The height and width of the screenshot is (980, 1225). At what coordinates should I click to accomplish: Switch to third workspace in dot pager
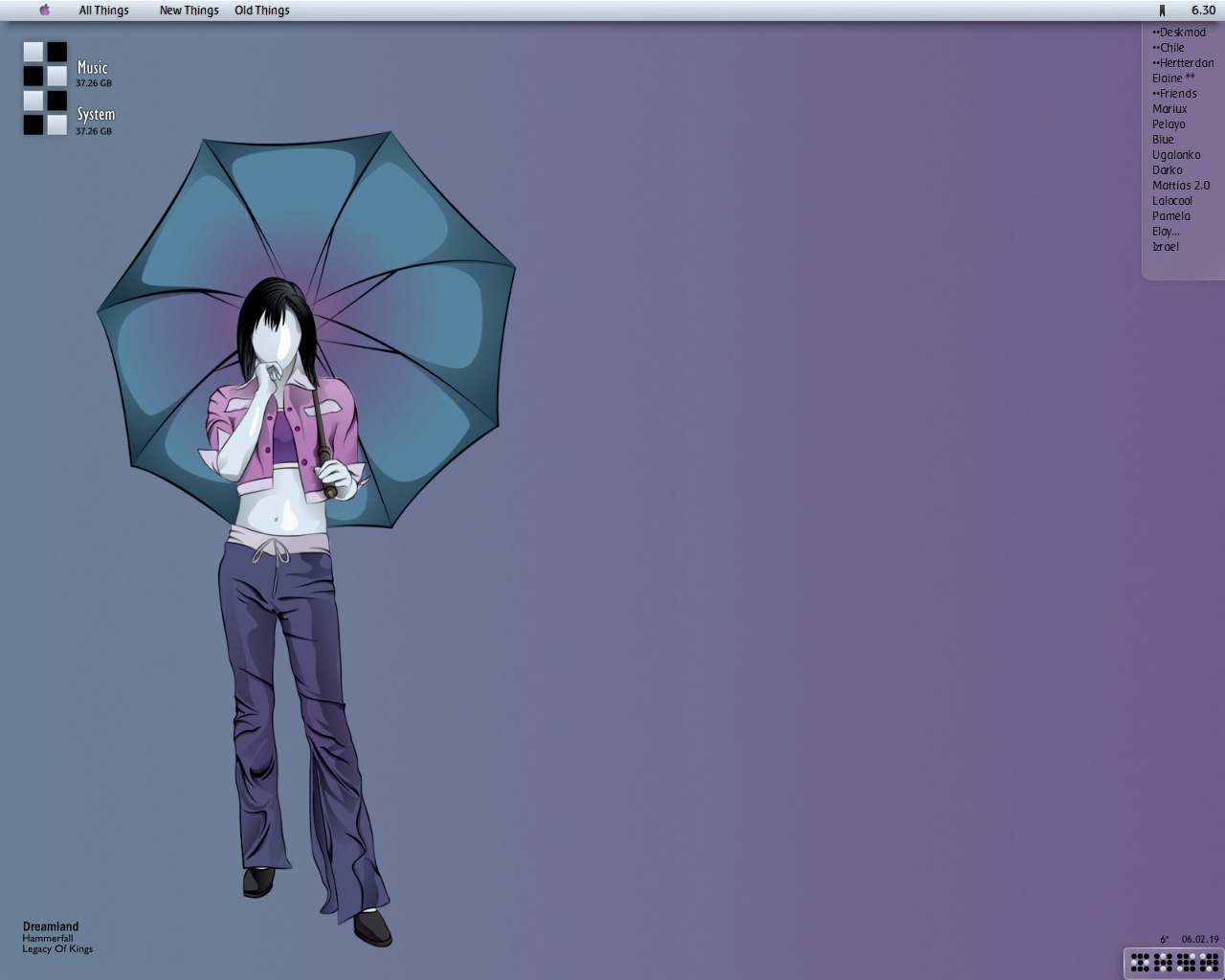tap(1187, 962)
